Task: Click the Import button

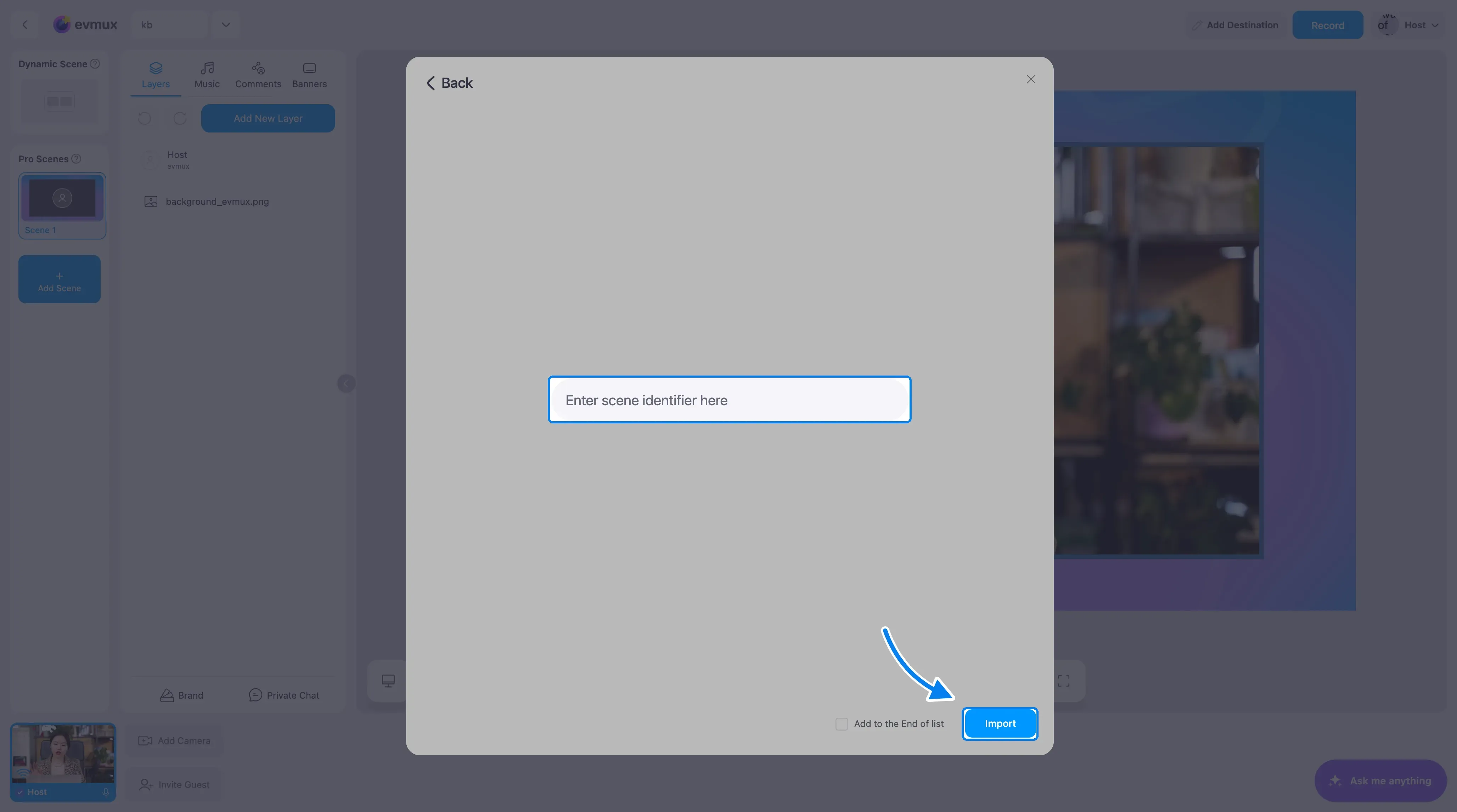Action: (1000, 723)
